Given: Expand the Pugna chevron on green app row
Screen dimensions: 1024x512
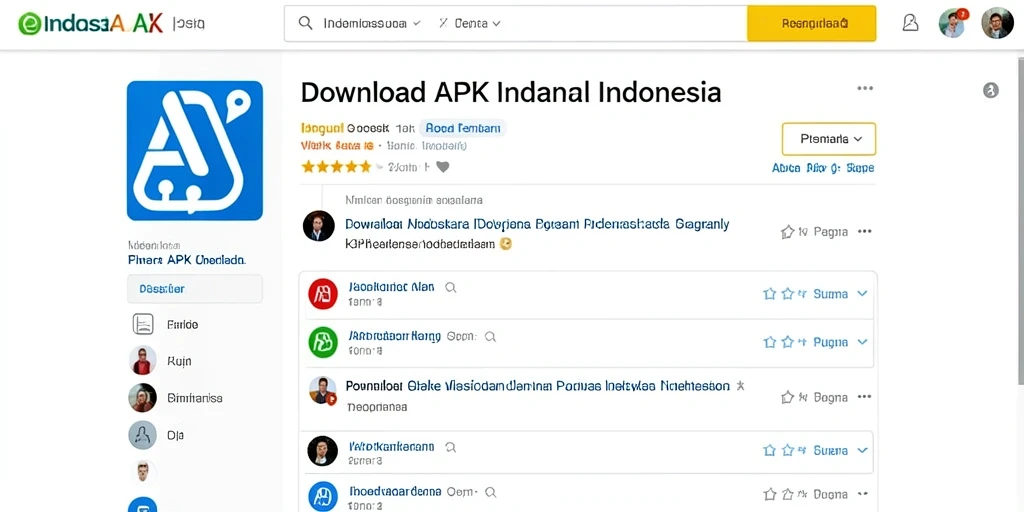Looking at the screenshot, I should [862, 342].
